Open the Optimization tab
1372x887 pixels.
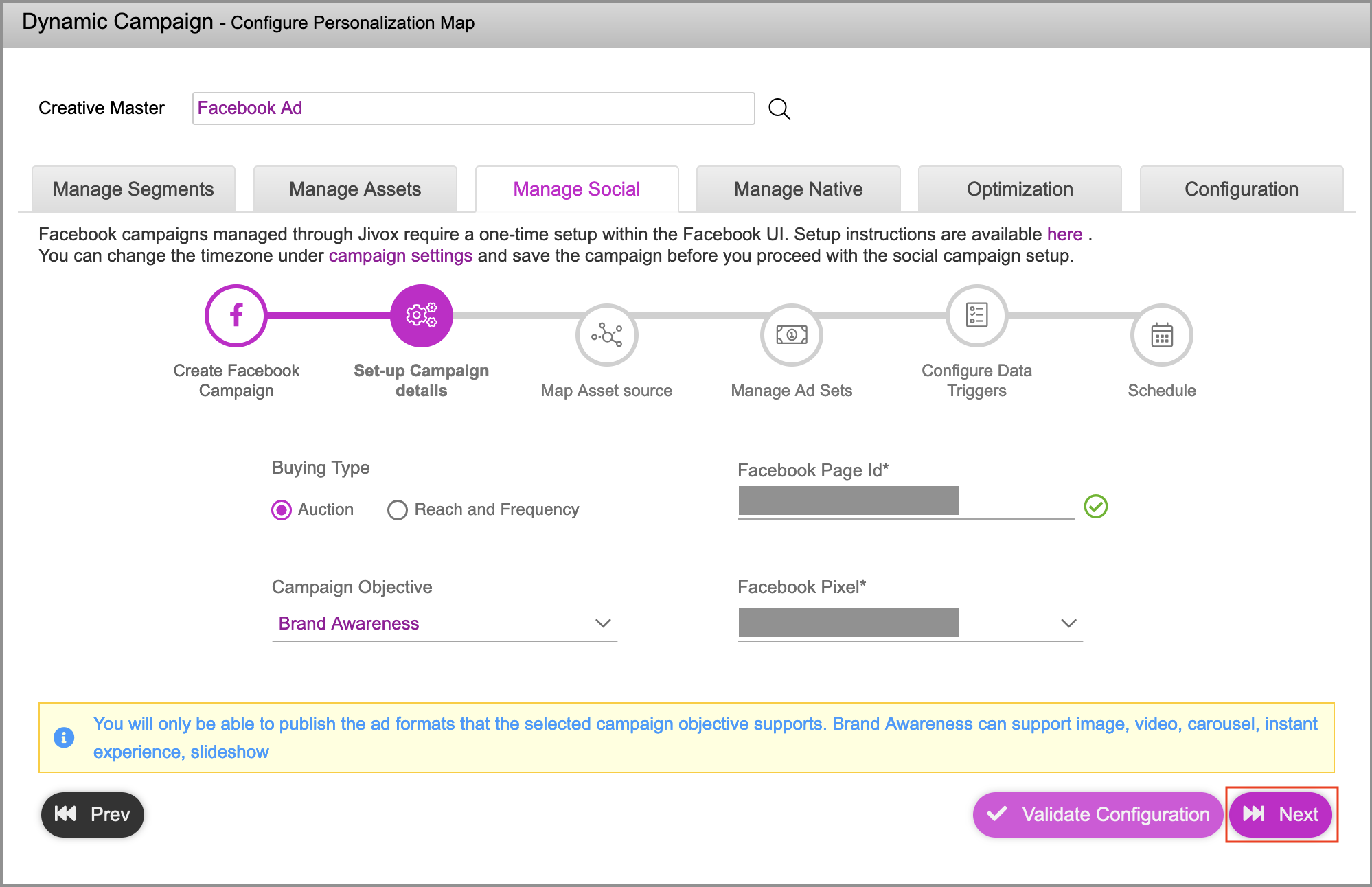(x=1020, y=189)
